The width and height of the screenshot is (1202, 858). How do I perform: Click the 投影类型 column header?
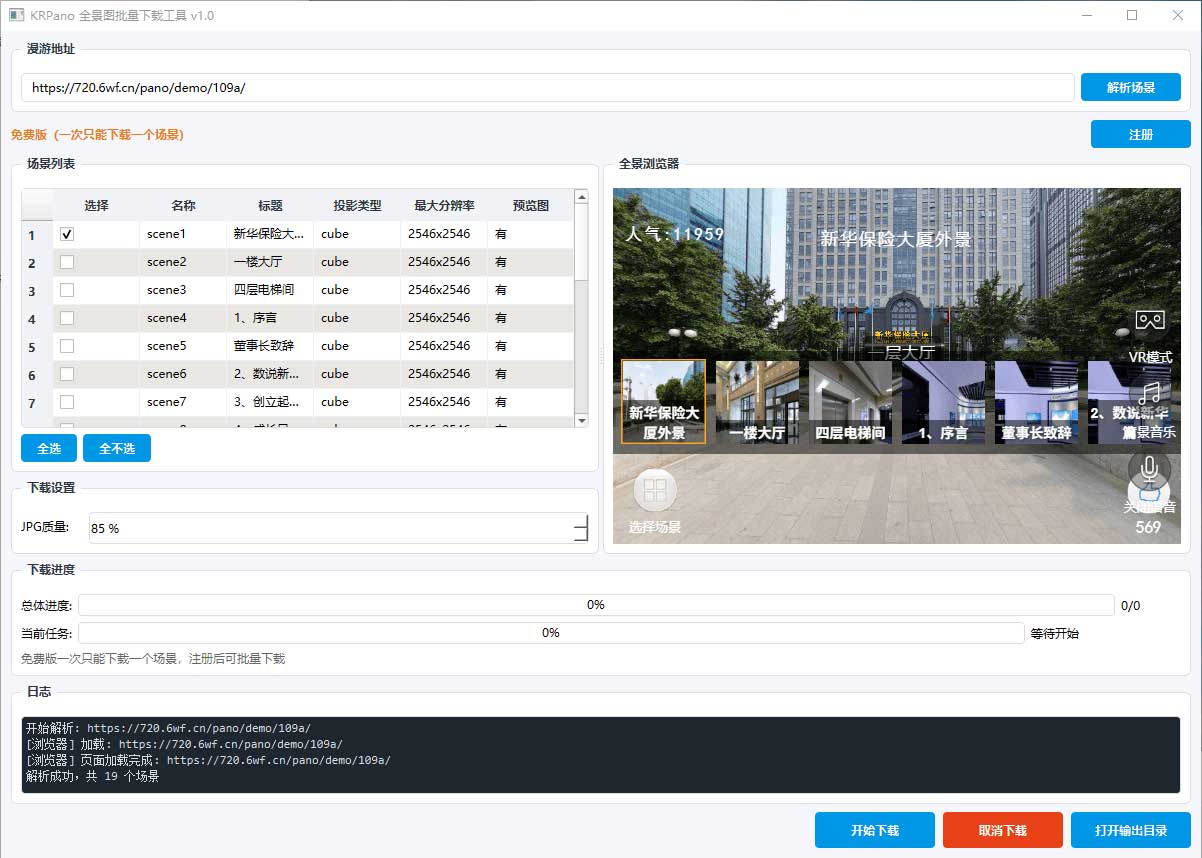357,205
